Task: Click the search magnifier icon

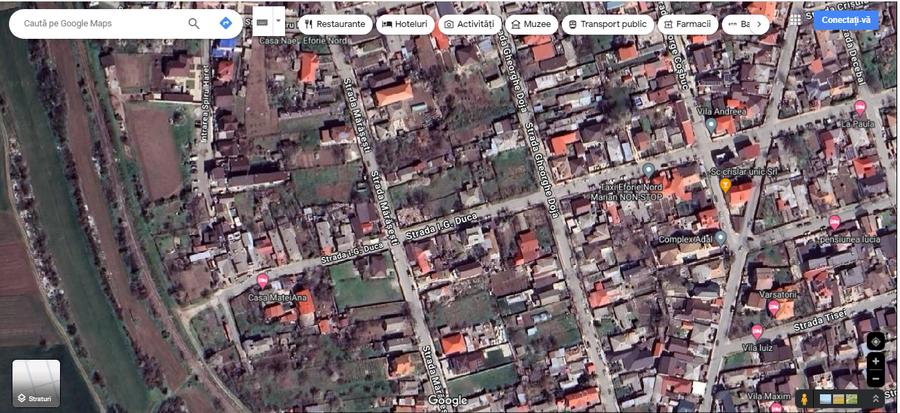Action: (x=194, y=24)
